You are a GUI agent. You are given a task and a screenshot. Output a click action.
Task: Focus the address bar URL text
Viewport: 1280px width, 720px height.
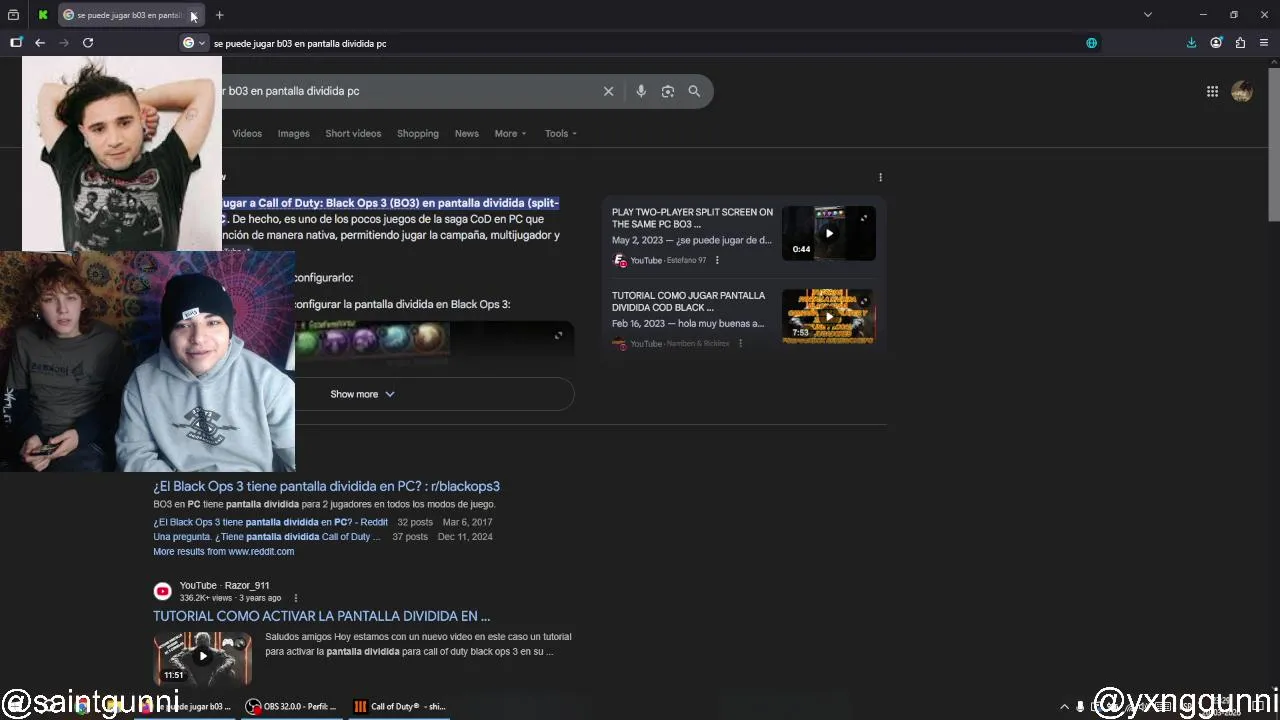pyautogui.click(x=300, y=43)
